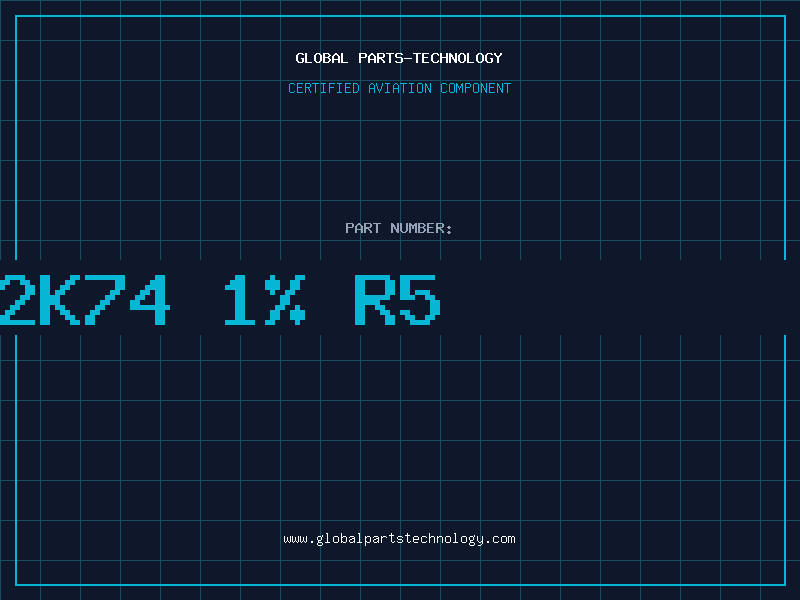Select the word GLOBAL in the heading
The width and height of the screenshot is (800, 600).
(322, 58)
